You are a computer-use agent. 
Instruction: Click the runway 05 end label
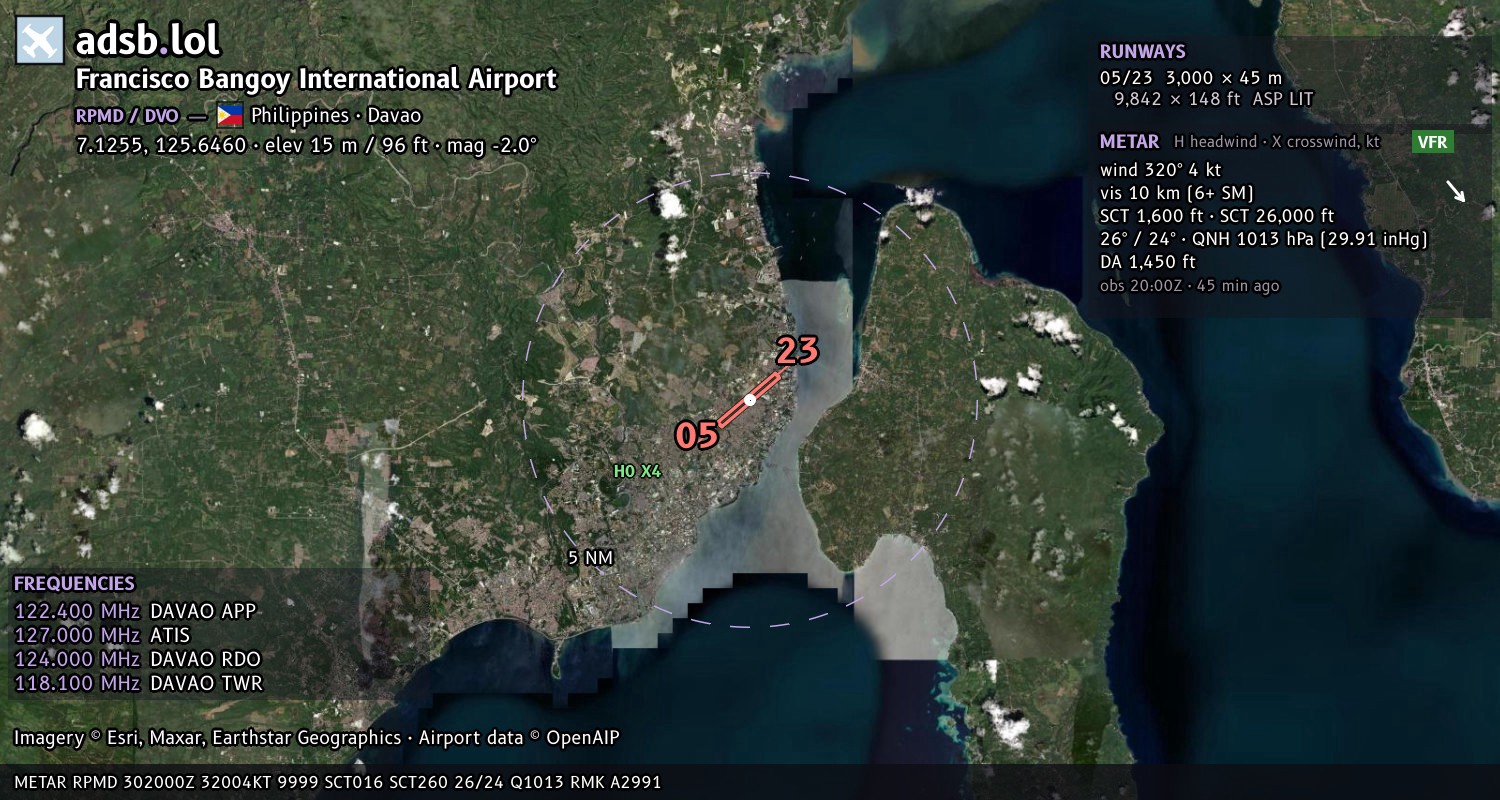click(696, 435)
